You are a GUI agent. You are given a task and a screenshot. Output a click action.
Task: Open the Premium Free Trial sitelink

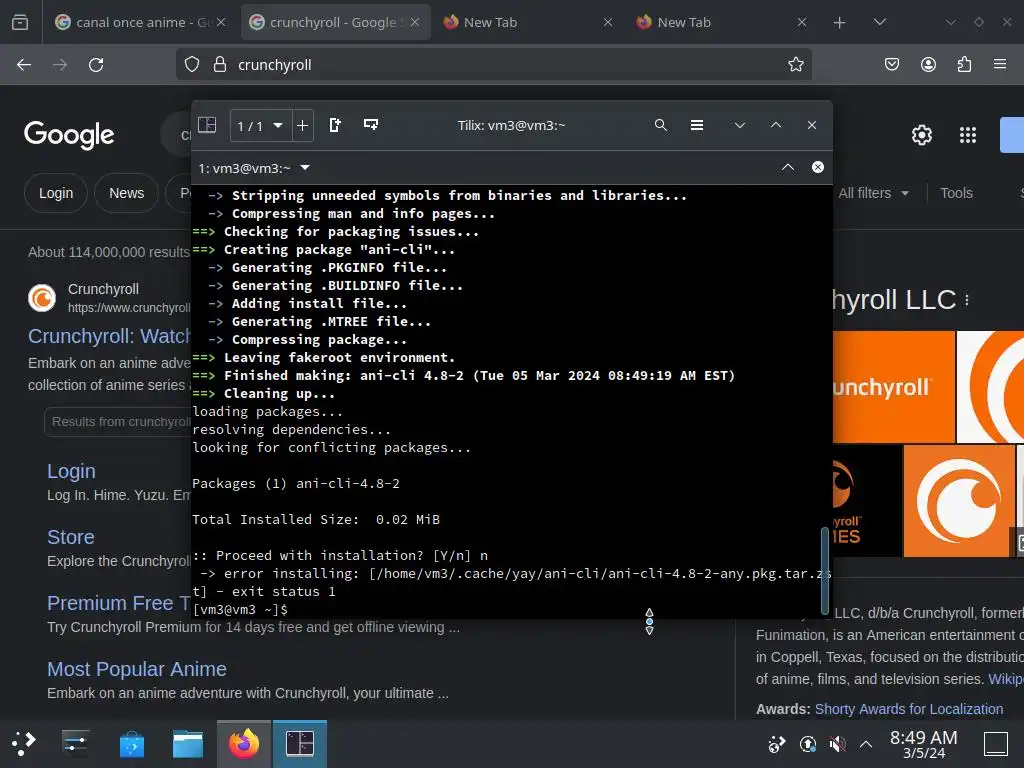pos(119,603)
